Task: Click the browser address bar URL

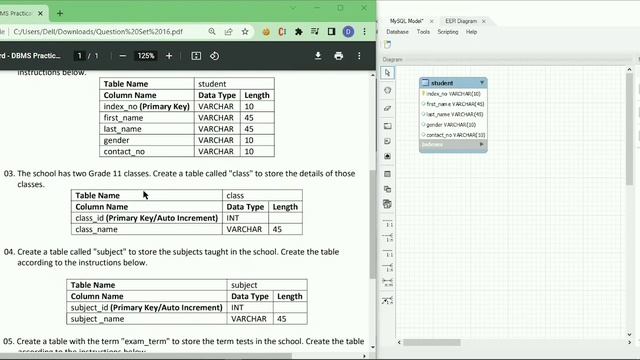Action: click(98, 31)
